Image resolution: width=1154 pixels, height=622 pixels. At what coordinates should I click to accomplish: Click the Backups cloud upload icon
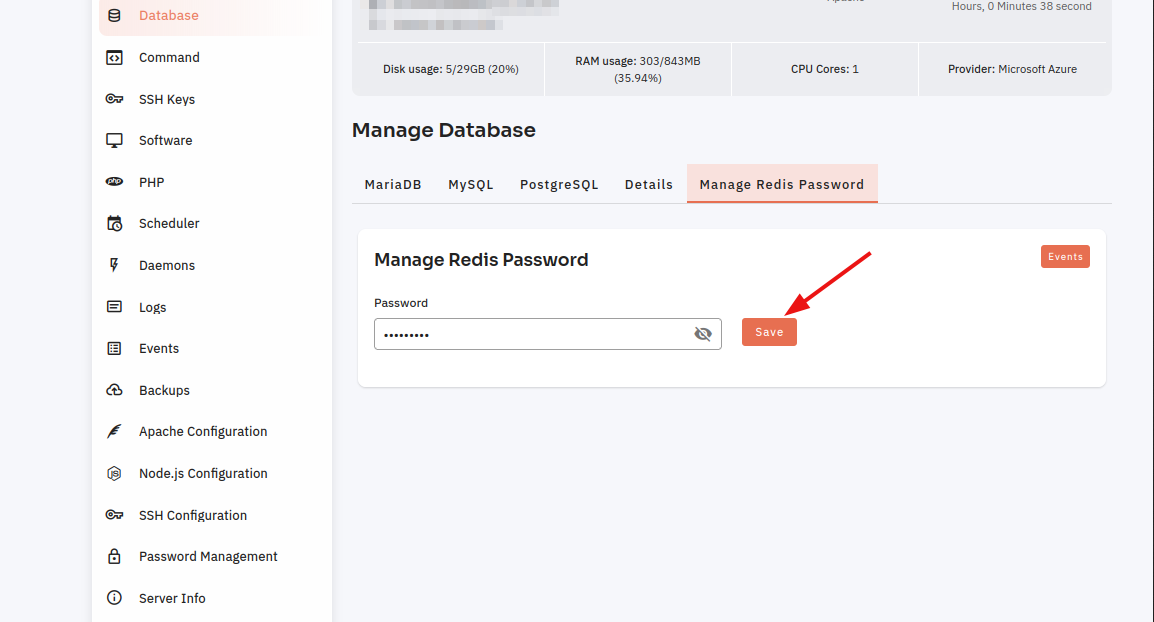tap(114, 390)
